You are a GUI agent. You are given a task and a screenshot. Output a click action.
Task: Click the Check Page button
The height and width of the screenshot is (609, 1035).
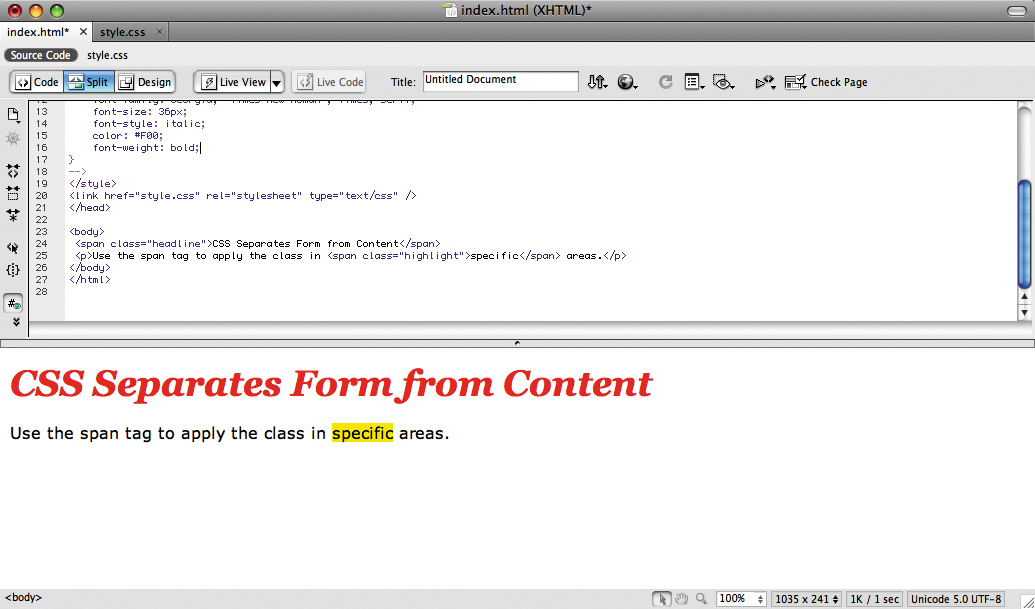tap(826, 82)
